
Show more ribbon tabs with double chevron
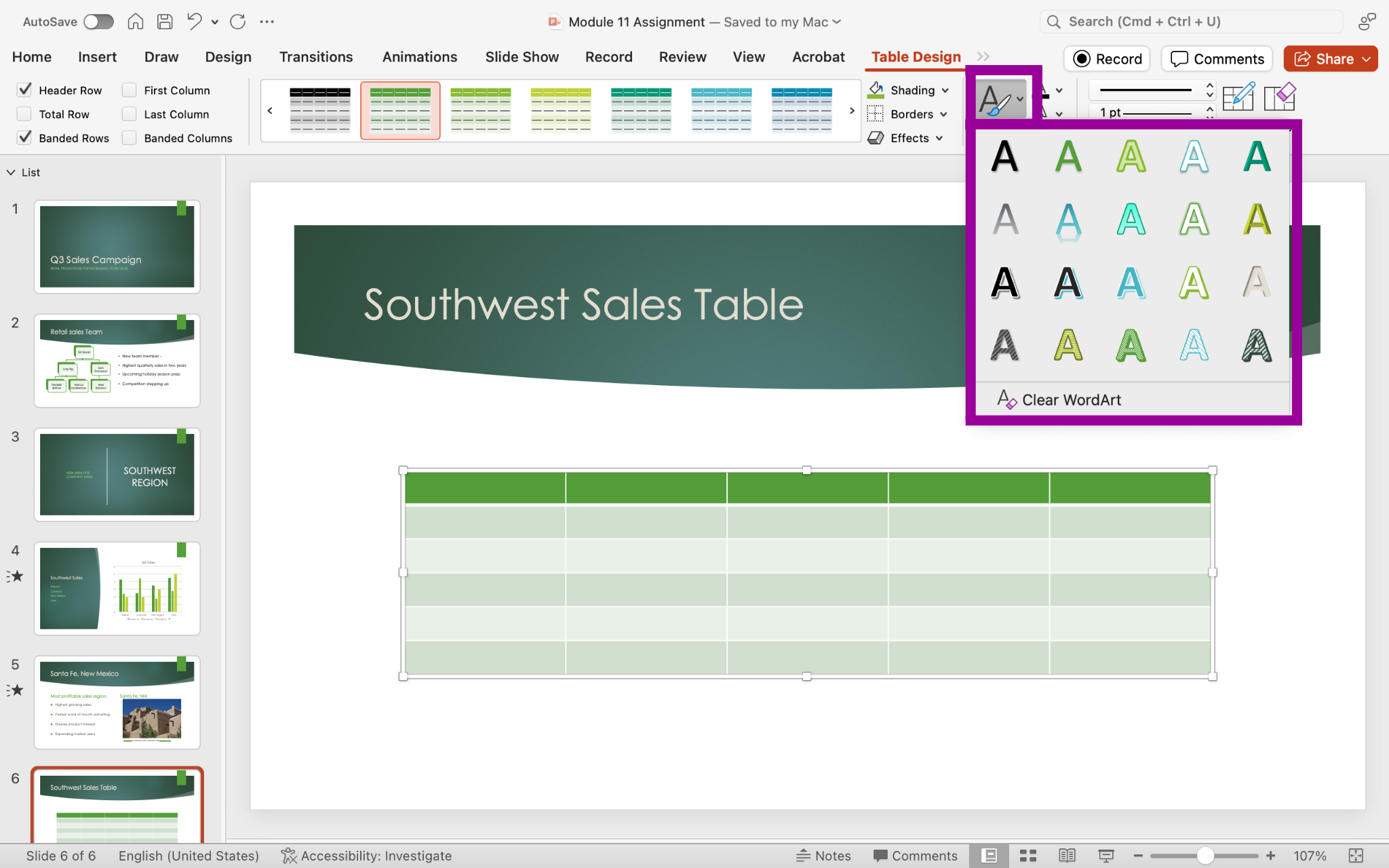tap(983, 57)
